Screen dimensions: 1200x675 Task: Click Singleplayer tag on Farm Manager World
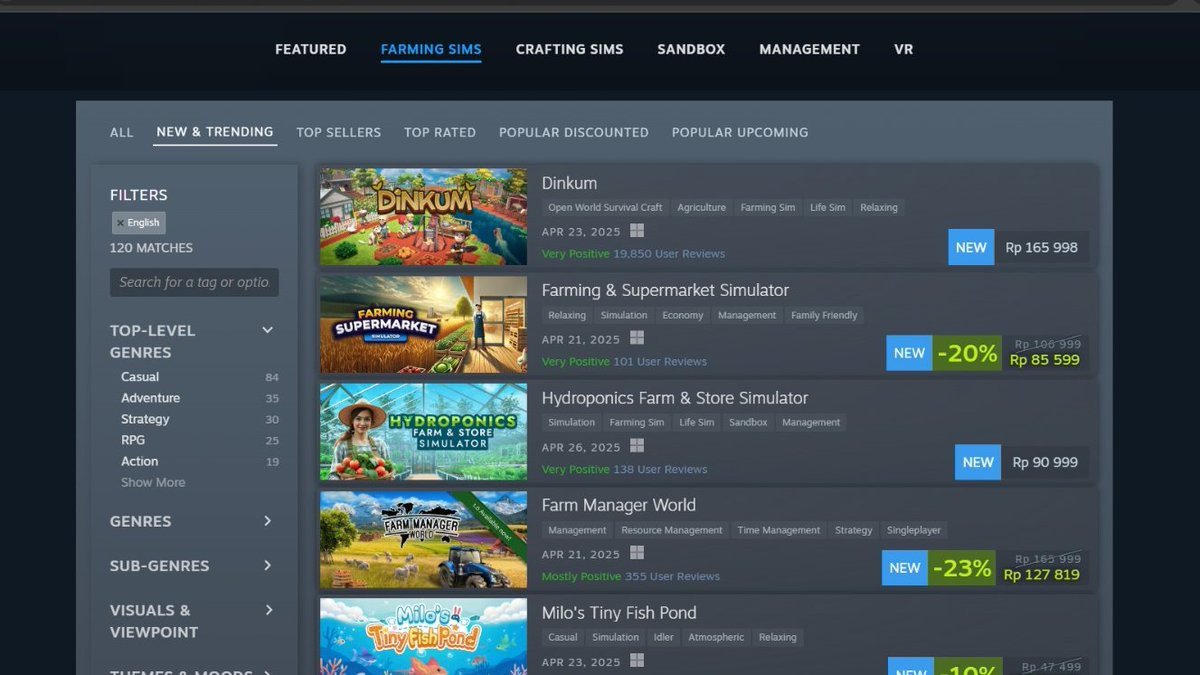tap(914, 530)
